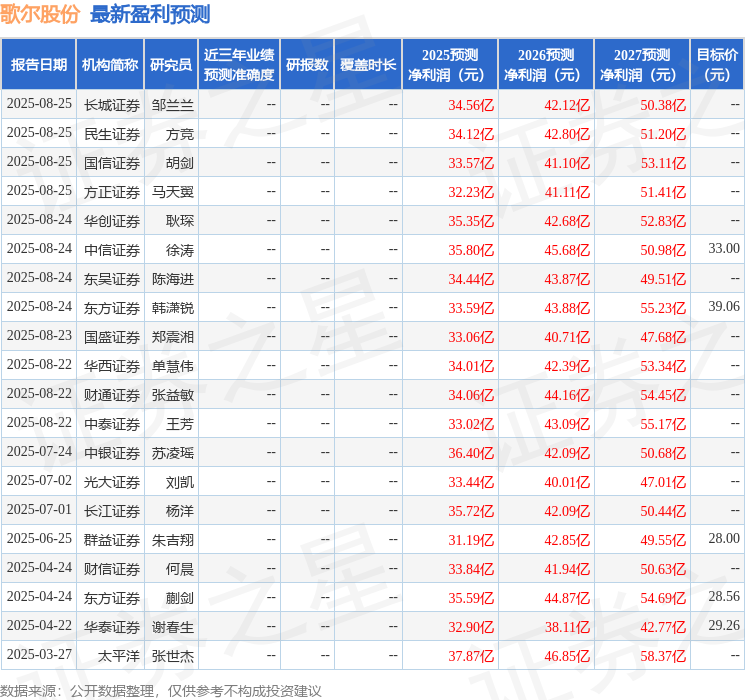Select the 财通证券 institution cell
Screen dimensions: 745x700
(x=112, y=395)
